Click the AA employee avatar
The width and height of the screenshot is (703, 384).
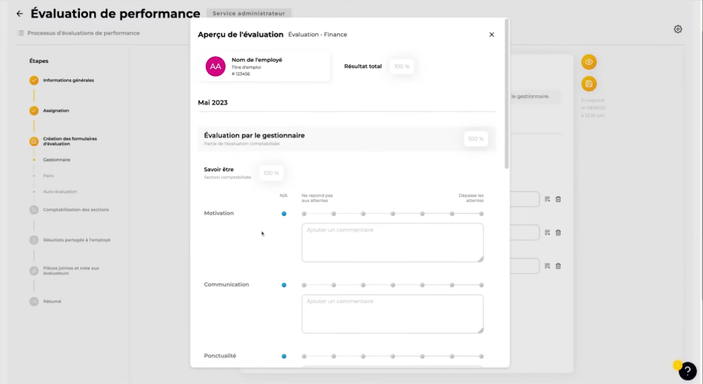pyautogui.click(x=216, y=66)
